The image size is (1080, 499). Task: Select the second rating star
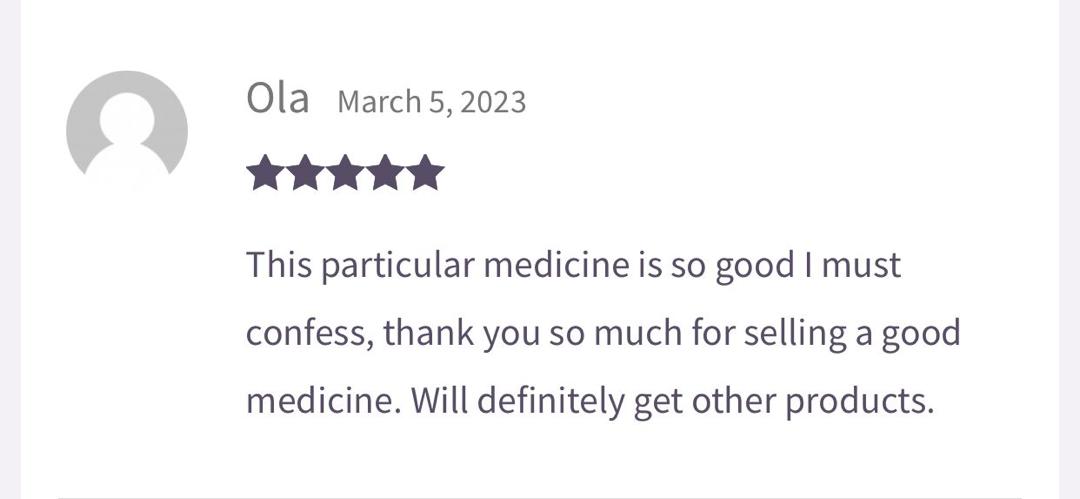coord(305,173)
